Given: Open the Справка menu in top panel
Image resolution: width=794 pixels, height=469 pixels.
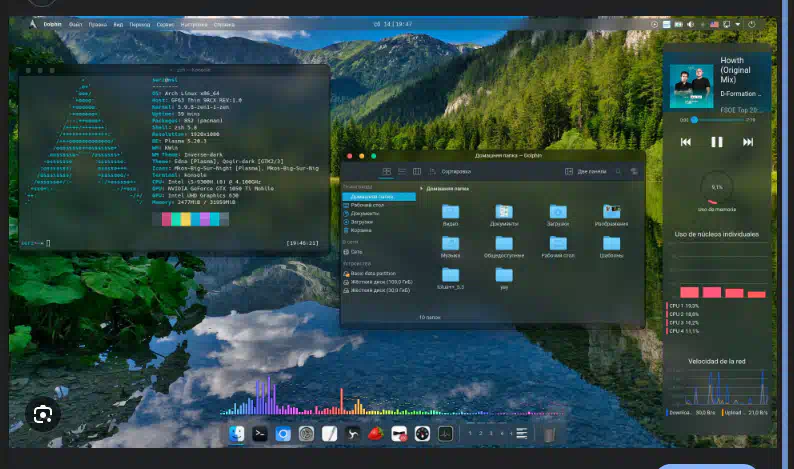Looking at the screenshot, I should (x=224, y=24).
